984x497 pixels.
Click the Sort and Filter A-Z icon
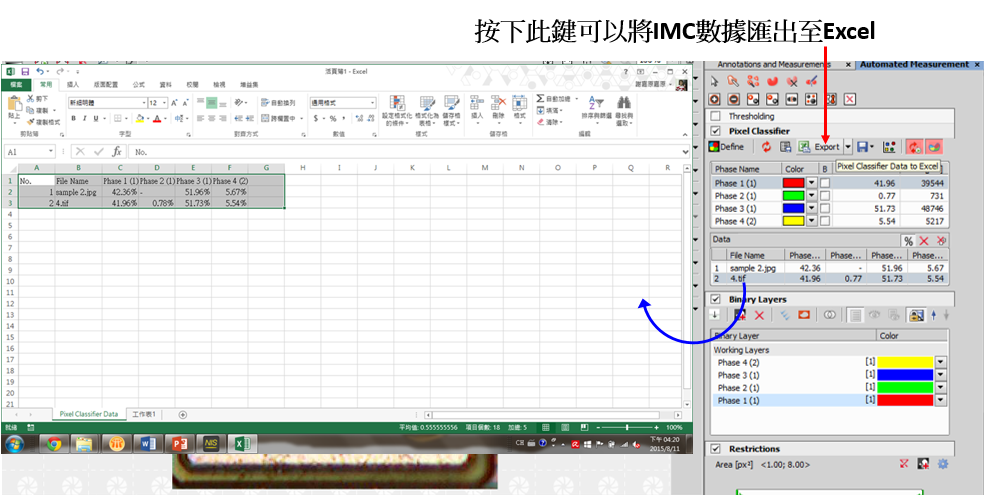point(596,103)
